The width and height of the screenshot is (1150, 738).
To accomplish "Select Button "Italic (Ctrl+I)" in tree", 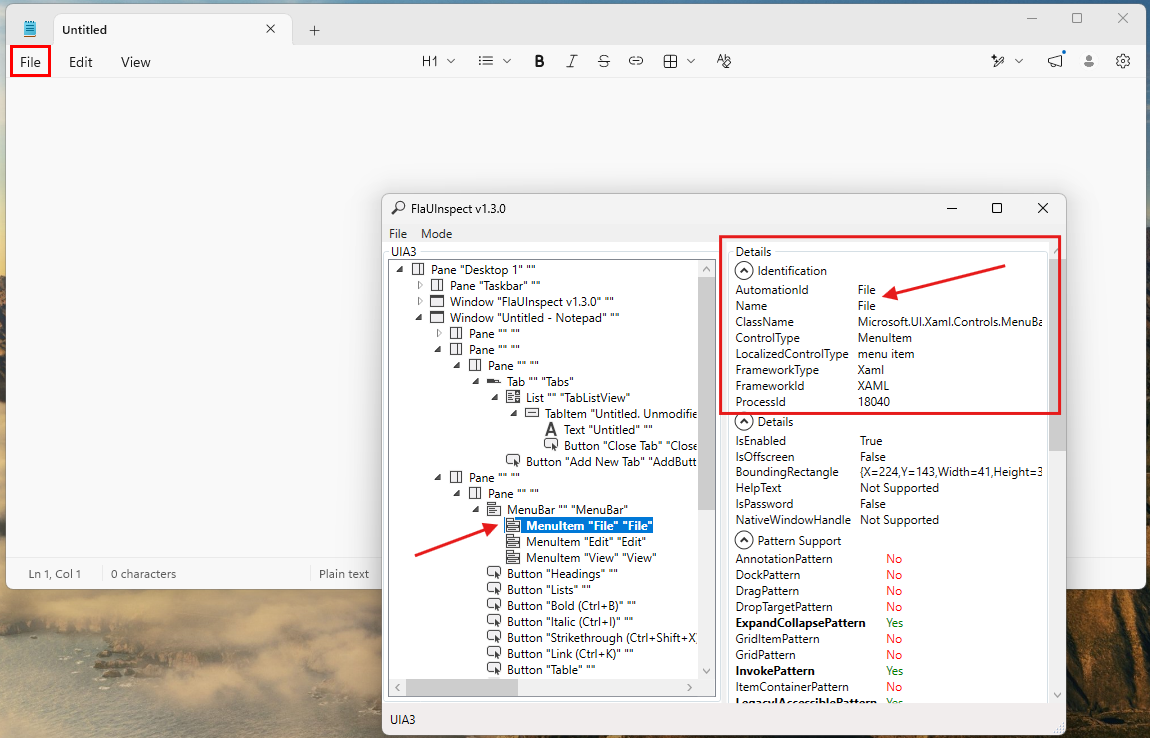I will pos(570,622).
